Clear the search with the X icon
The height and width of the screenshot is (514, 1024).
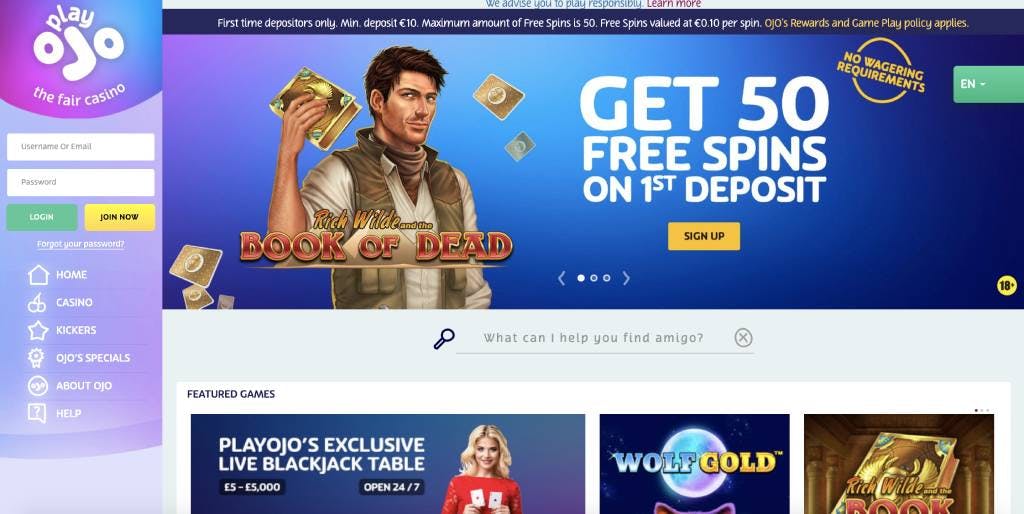tap(743, 338)
